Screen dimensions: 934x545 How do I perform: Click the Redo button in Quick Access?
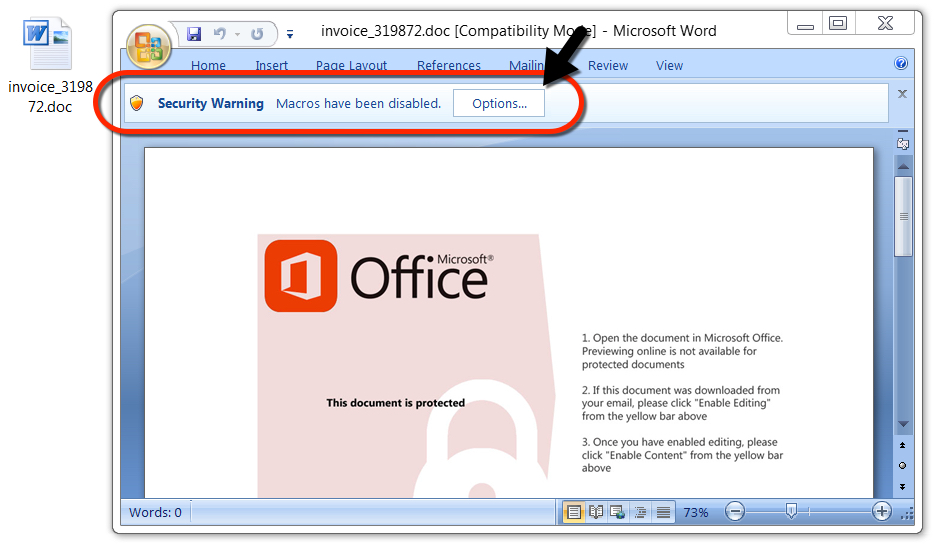(x=257, y=34)
